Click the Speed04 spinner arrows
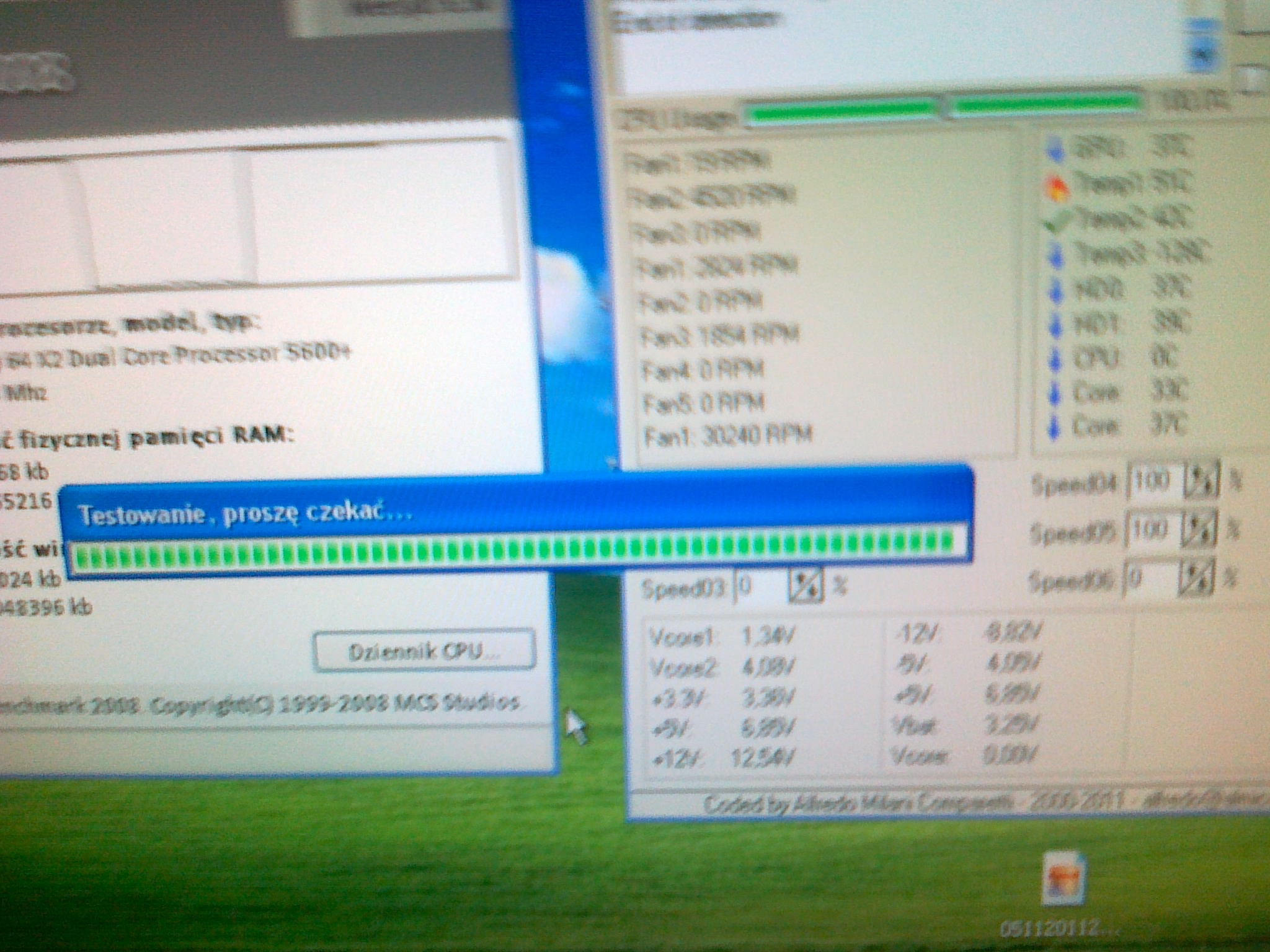Viewport: 1270px width, 952px height. pyautogui.click(x=1201, y=480)
